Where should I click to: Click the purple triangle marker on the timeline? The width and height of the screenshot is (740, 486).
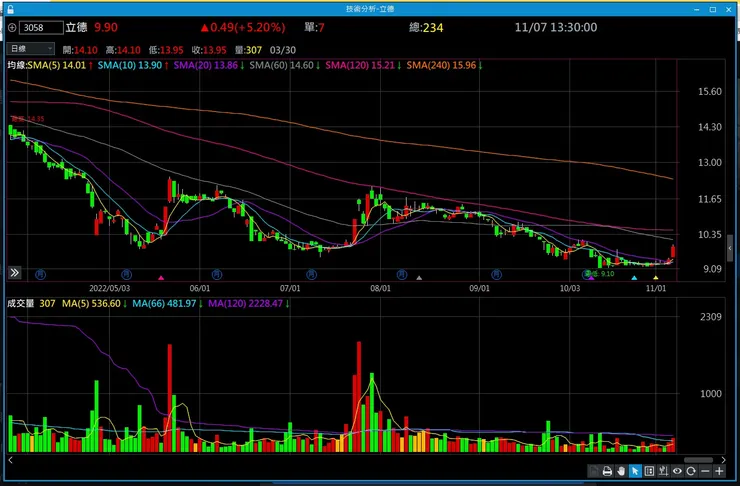[x=591, y=278]
